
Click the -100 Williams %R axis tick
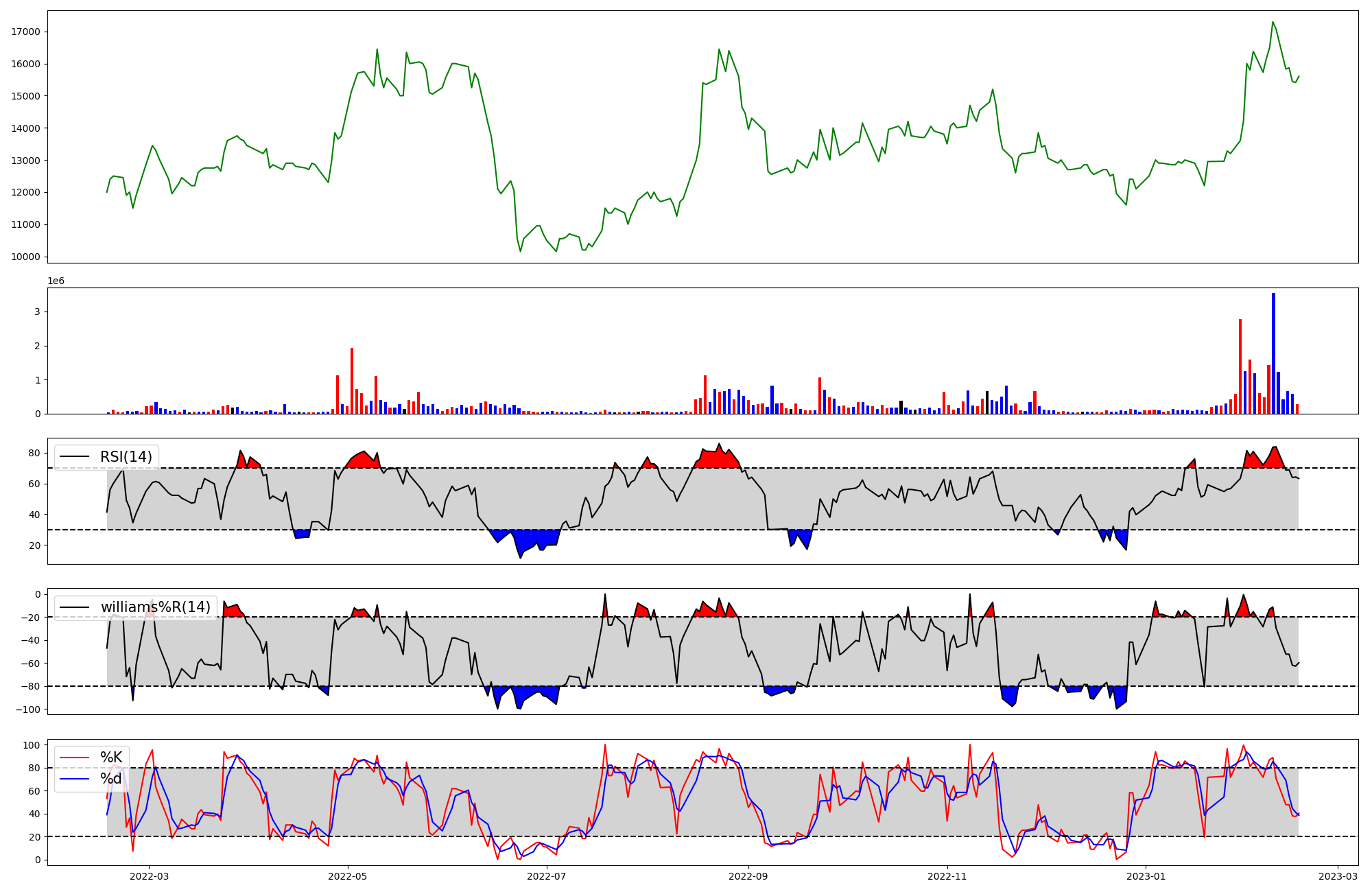point(28,709)
